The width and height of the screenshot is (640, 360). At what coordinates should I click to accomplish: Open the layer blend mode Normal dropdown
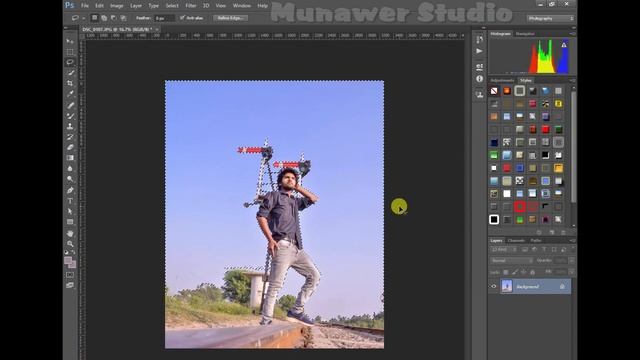click(511, 260)
